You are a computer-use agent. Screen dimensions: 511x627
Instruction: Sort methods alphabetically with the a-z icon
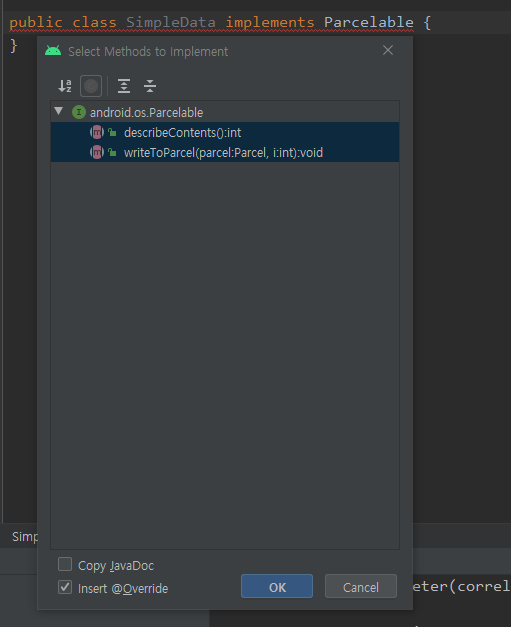point(65,86)
